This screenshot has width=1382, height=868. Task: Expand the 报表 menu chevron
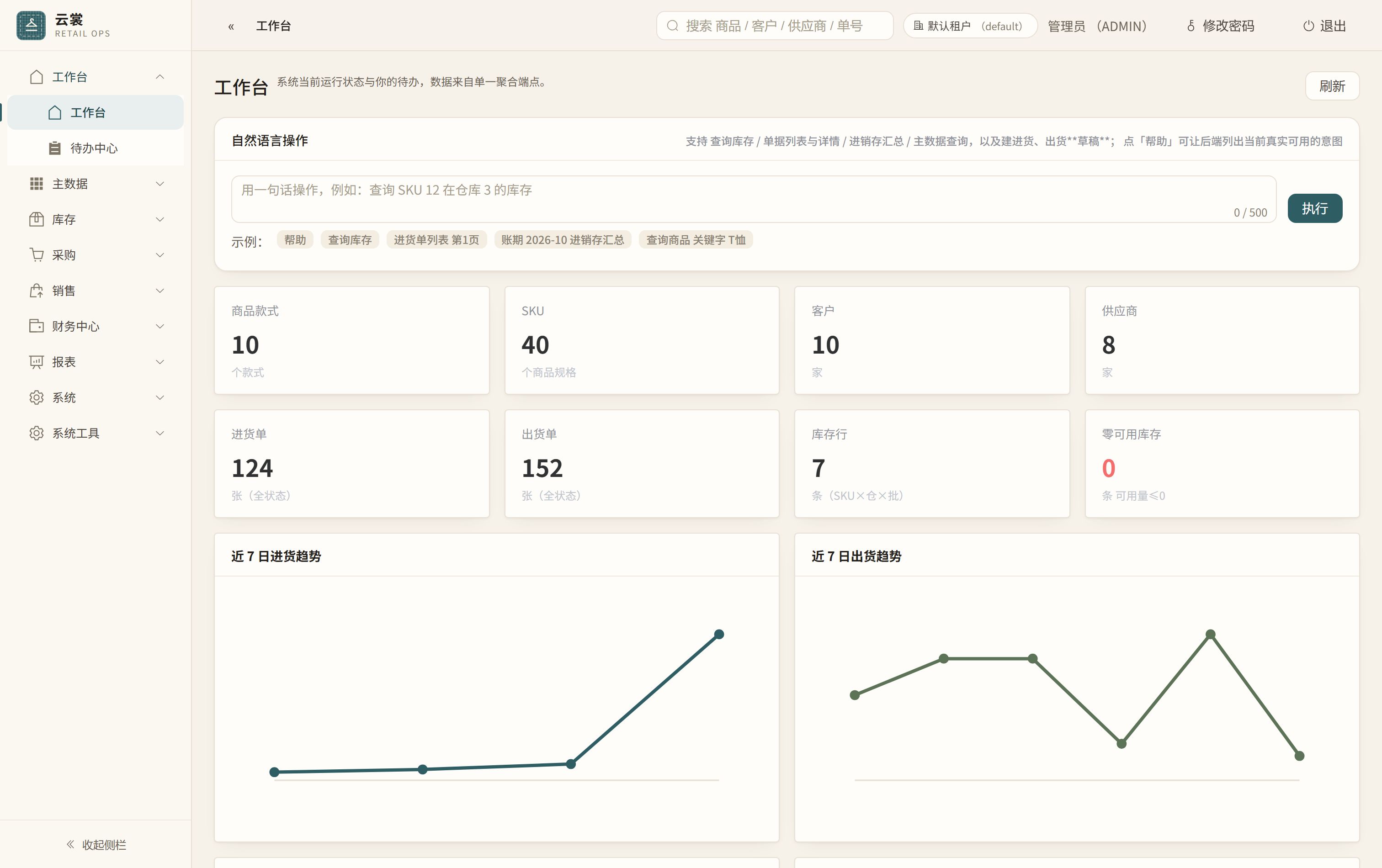point(160,362)
